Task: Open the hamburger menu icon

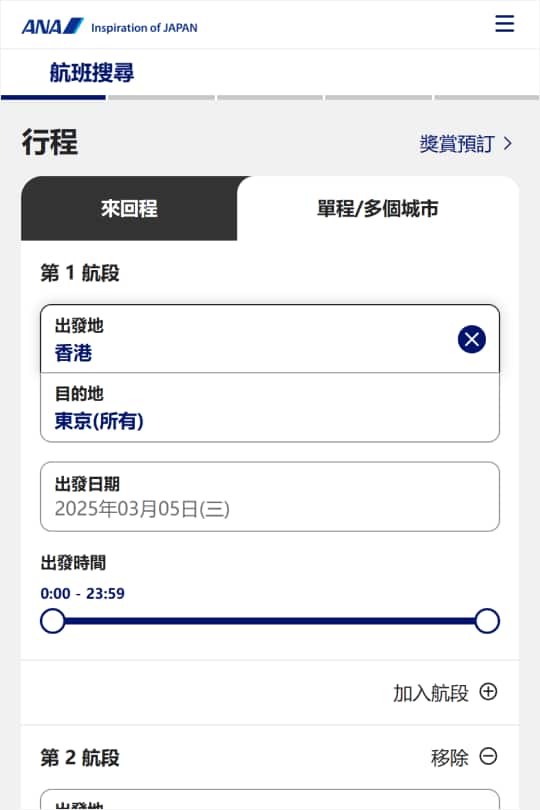Action: coord(504,24)
